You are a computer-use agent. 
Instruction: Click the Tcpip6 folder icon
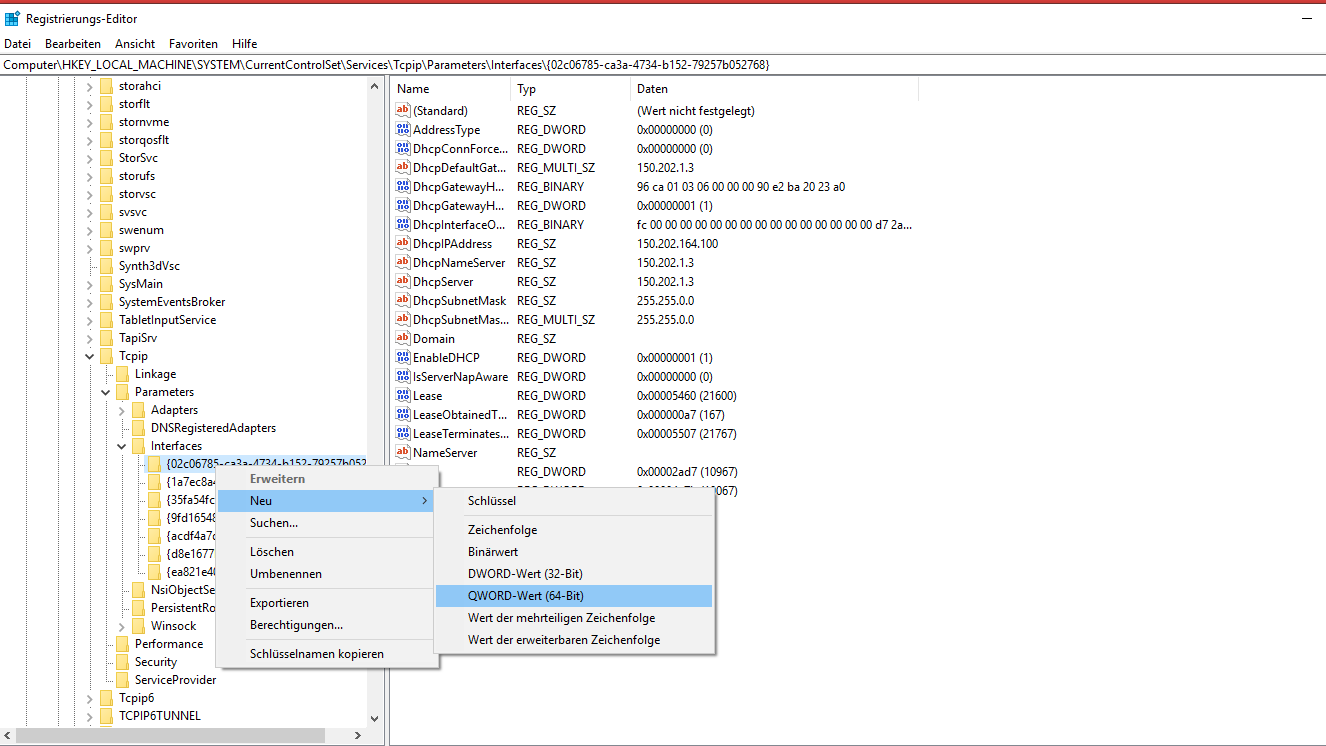pos(106,698)
